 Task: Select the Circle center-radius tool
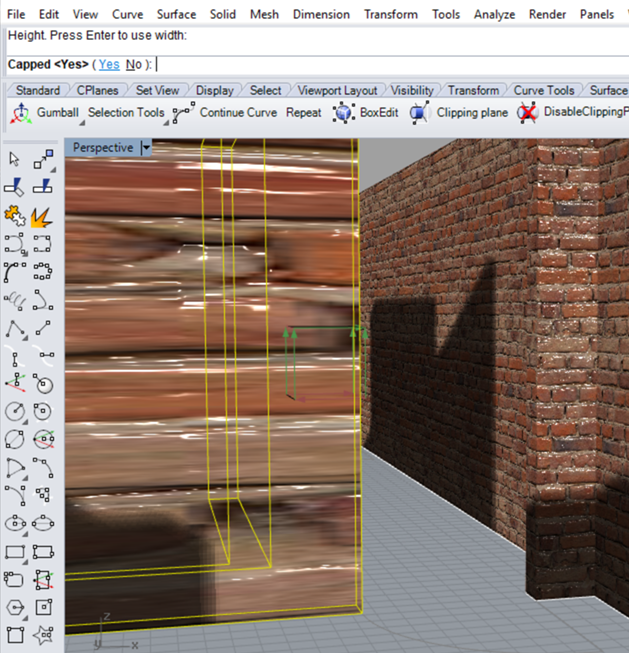click(15, 411)
